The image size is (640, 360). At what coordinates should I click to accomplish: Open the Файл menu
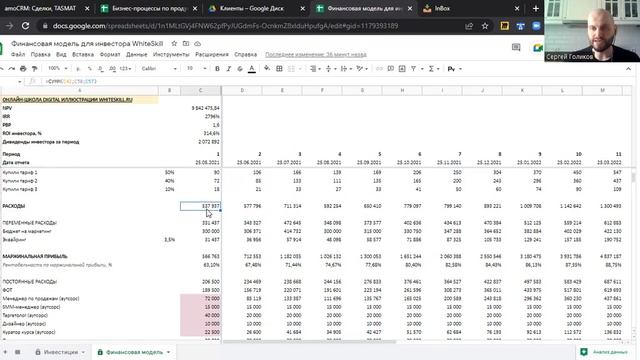coord(18,54)
